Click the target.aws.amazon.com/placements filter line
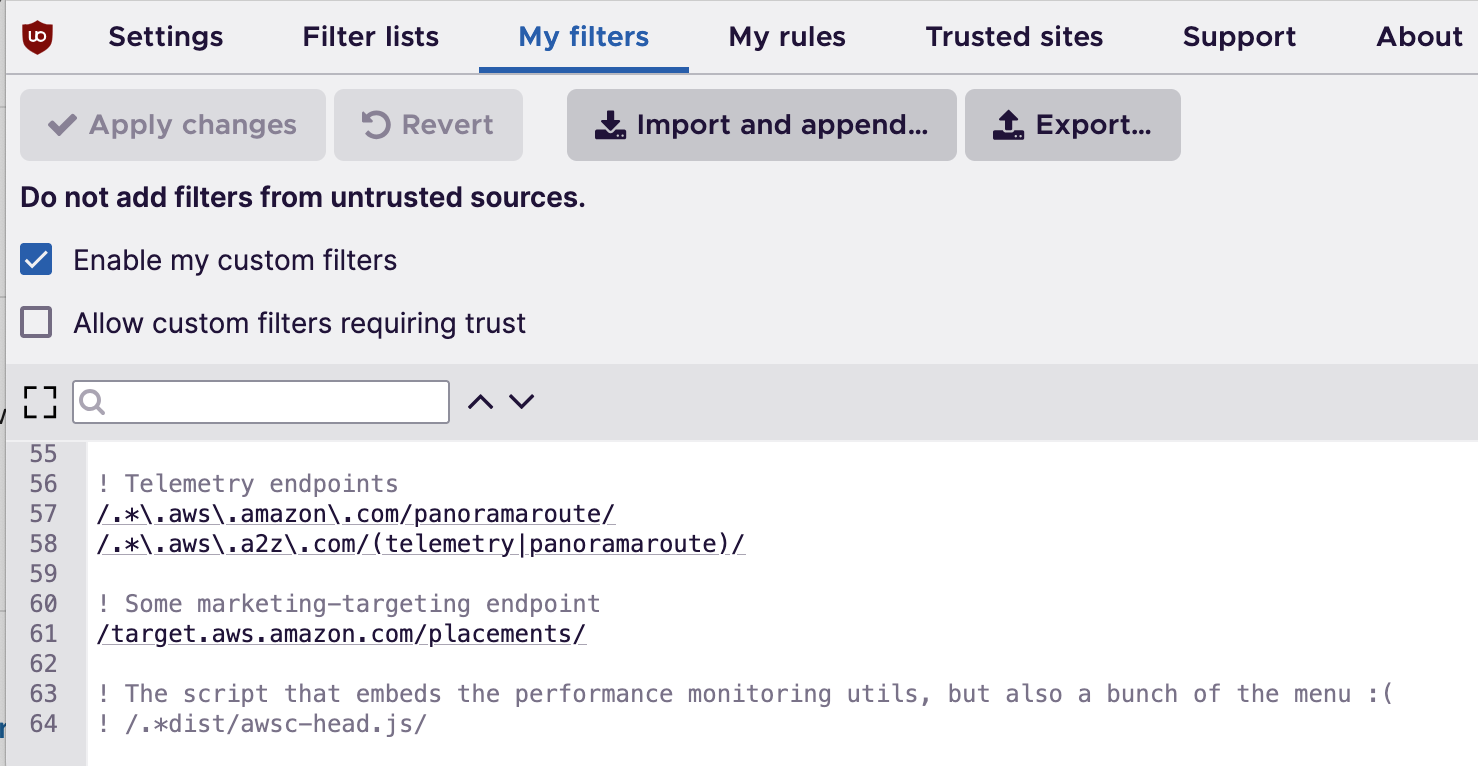 tap(342, 634)
